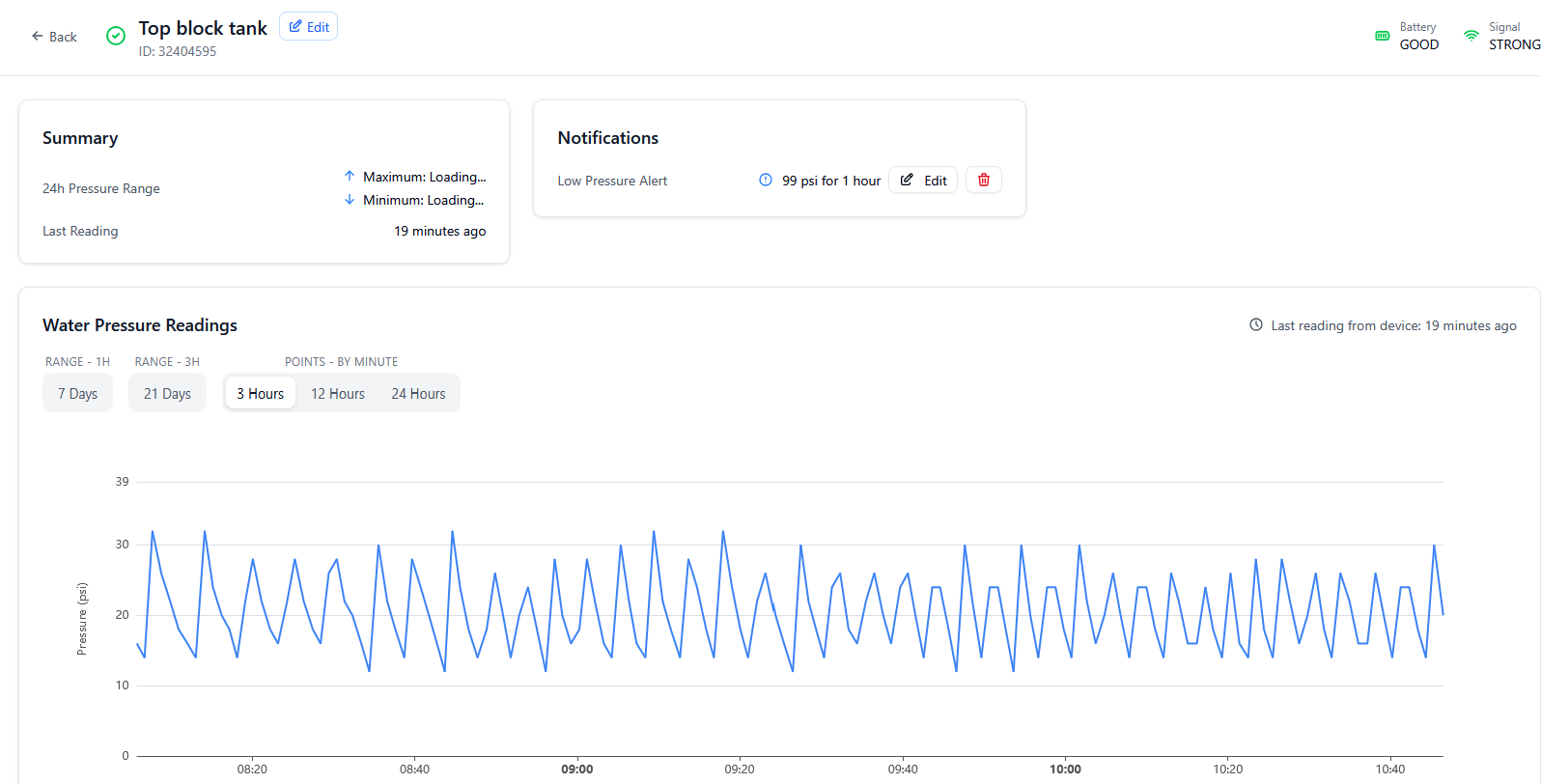Click the Wi-Fi signal strength icon
The width and height of the screenshot is (1541, 784).
click(x=1471, y=36)
